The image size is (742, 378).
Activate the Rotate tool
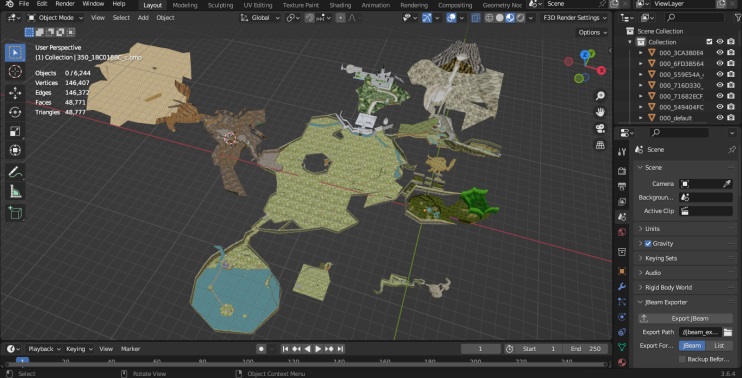[x=15, y=113]
